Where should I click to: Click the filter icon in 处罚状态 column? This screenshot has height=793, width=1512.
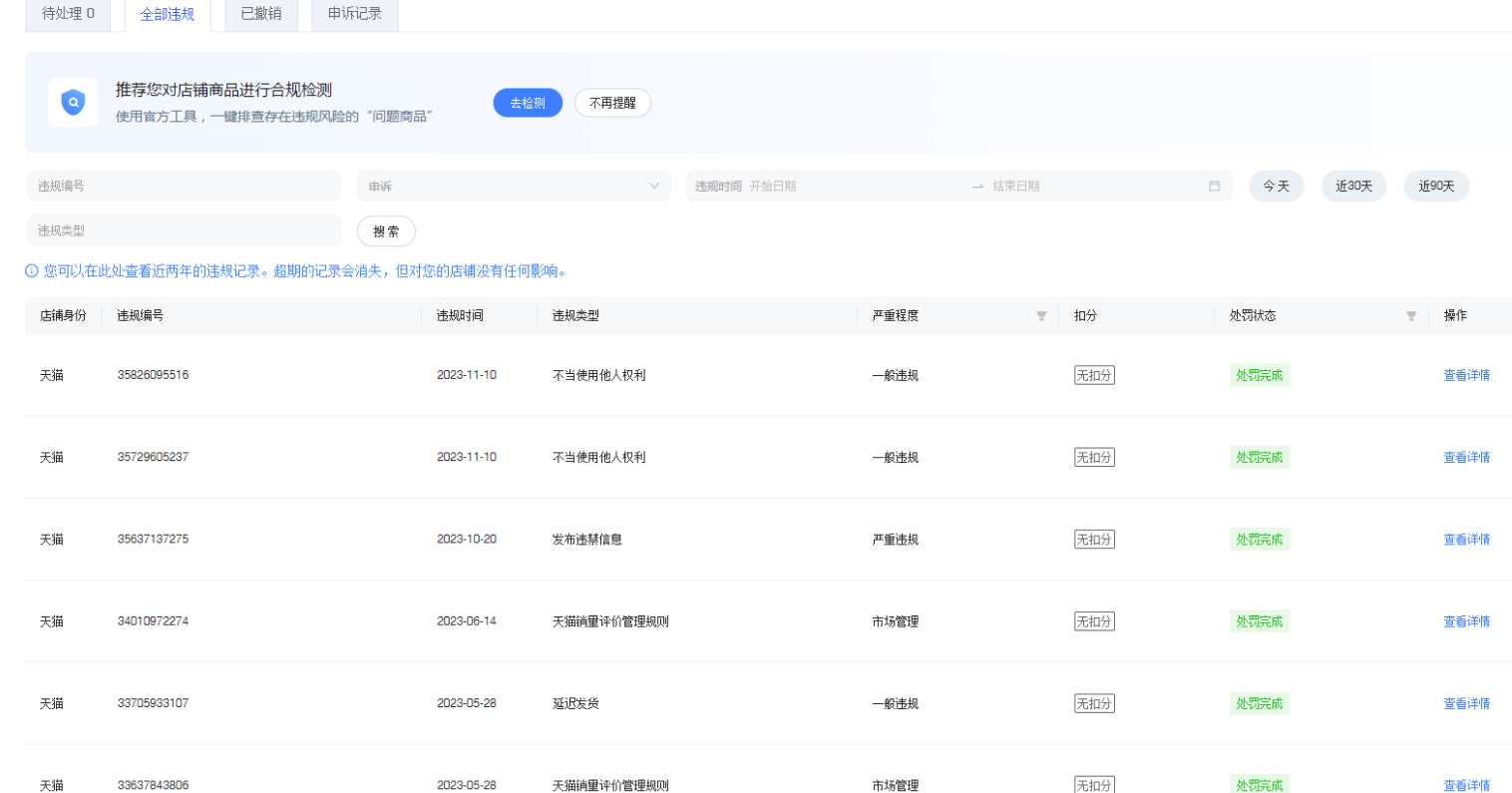(1411, 316)
